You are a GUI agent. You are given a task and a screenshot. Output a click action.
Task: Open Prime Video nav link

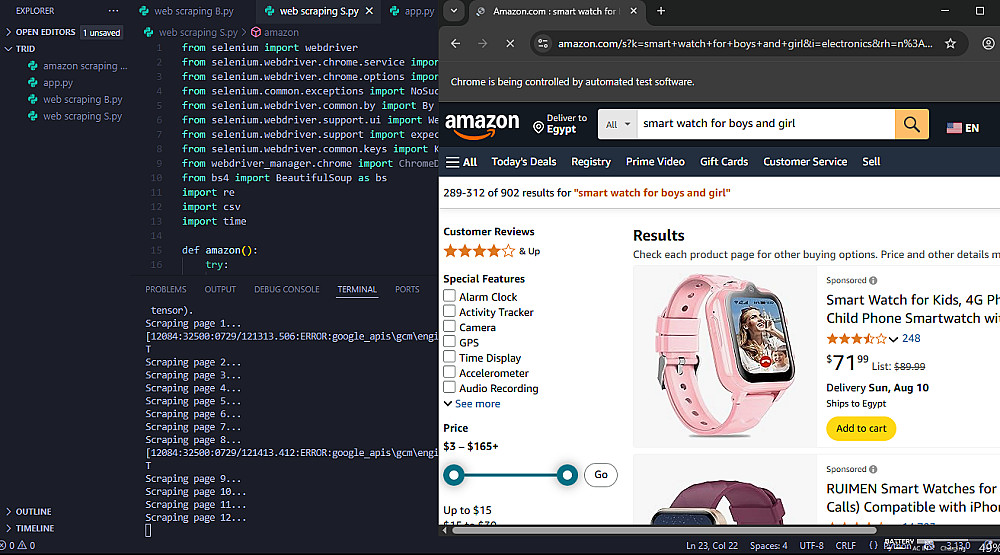[655, 162]
